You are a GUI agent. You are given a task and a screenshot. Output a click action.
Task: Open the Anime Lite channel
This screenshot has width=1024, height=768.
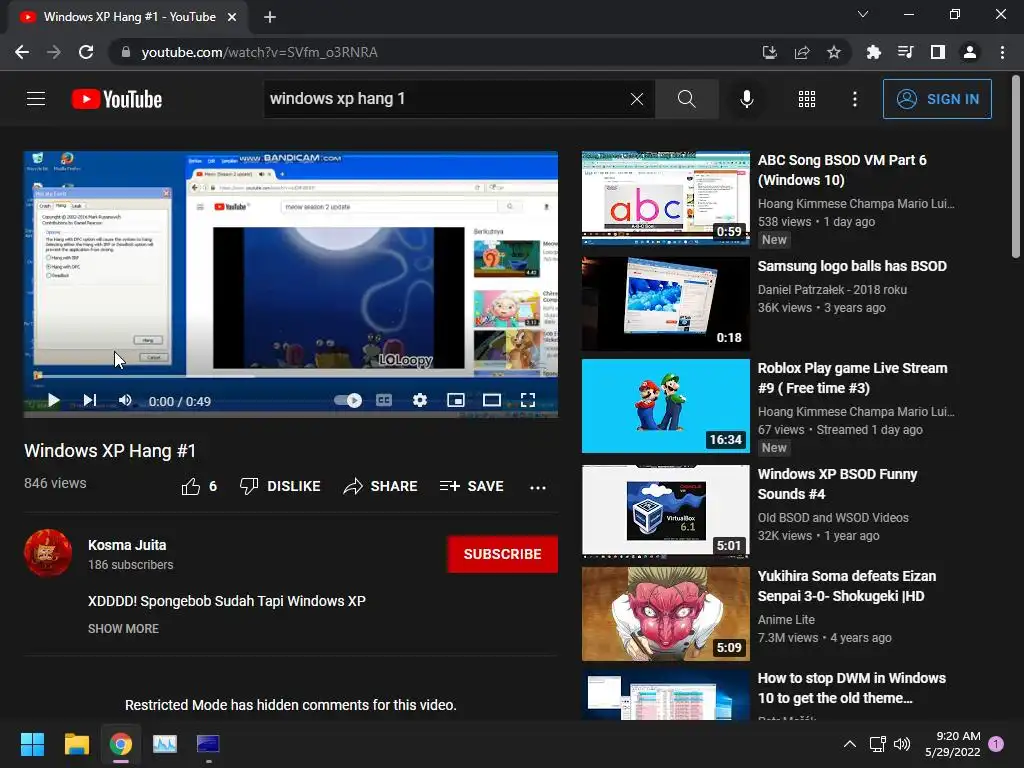(x=786, y=619)
